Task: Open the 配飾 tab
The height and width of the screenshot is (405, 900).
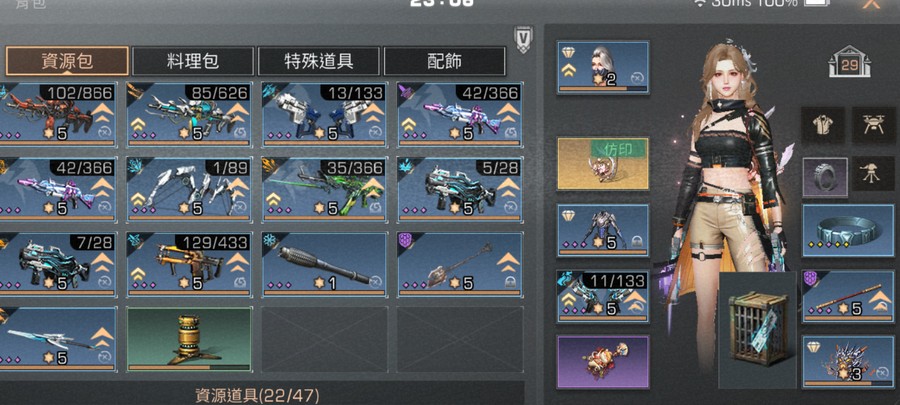Action: (444, 61)
